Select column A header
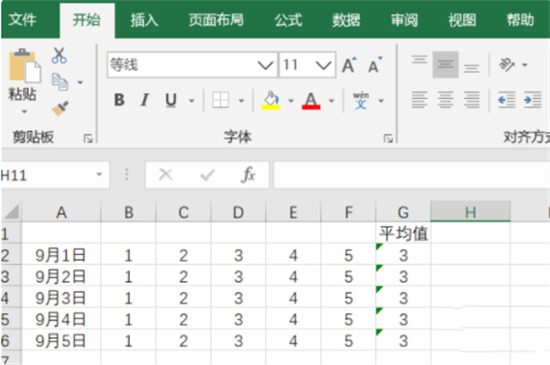550x365 pixels. [61, 212]
